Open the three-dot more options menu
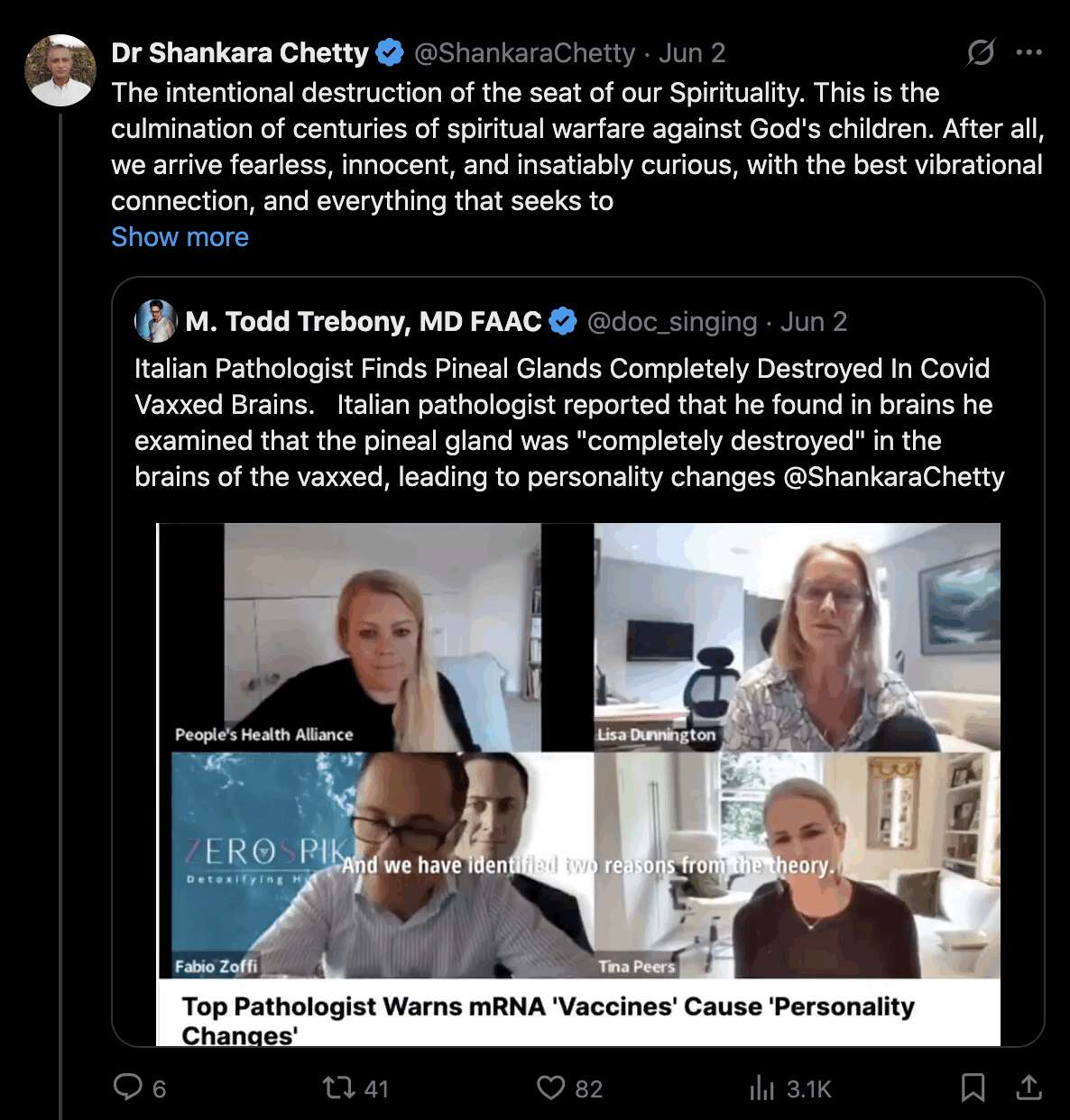 tap(1028, 52)
